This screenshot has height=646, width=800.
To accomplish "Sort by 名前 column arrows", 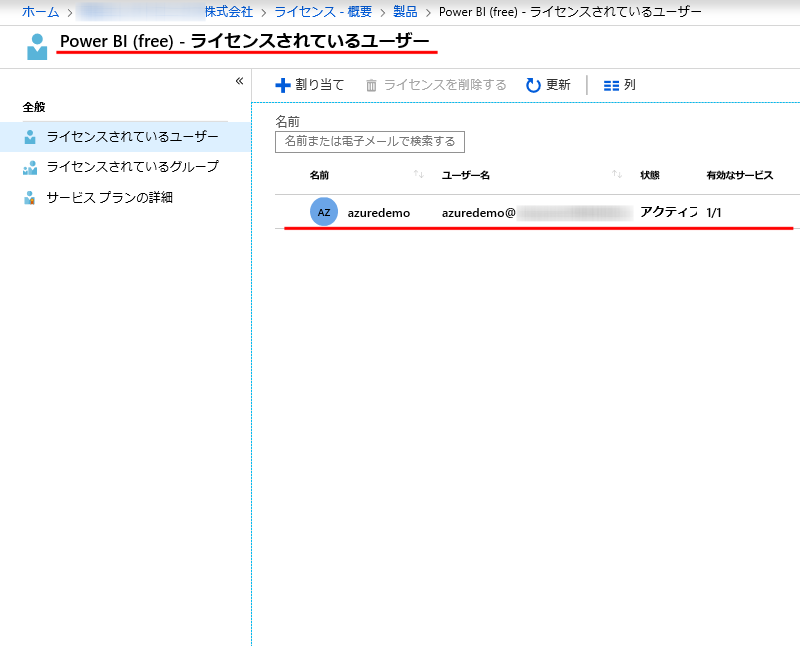I will point(419,175).
